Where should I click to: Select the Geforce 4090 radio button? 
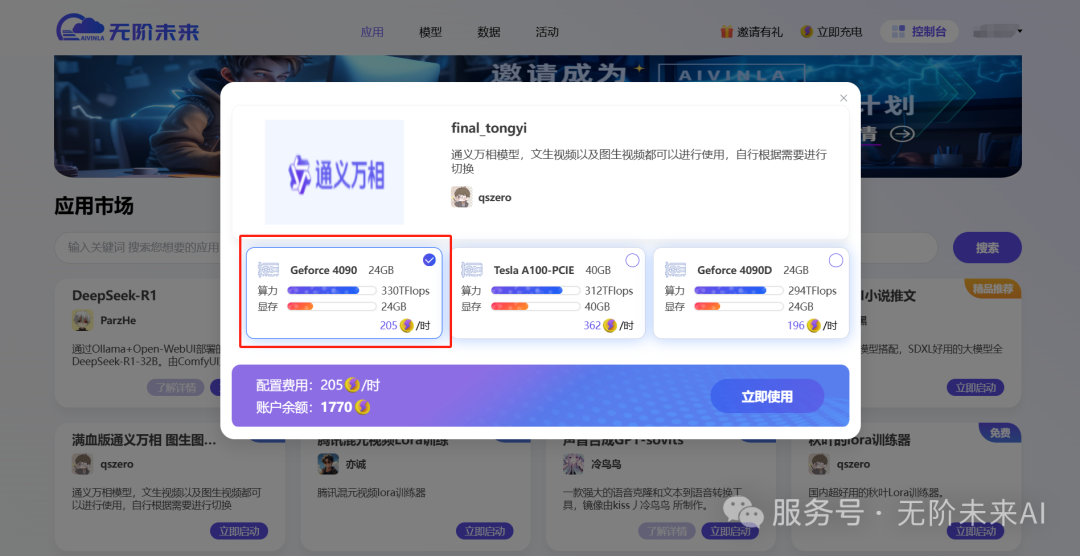point(429,260)
